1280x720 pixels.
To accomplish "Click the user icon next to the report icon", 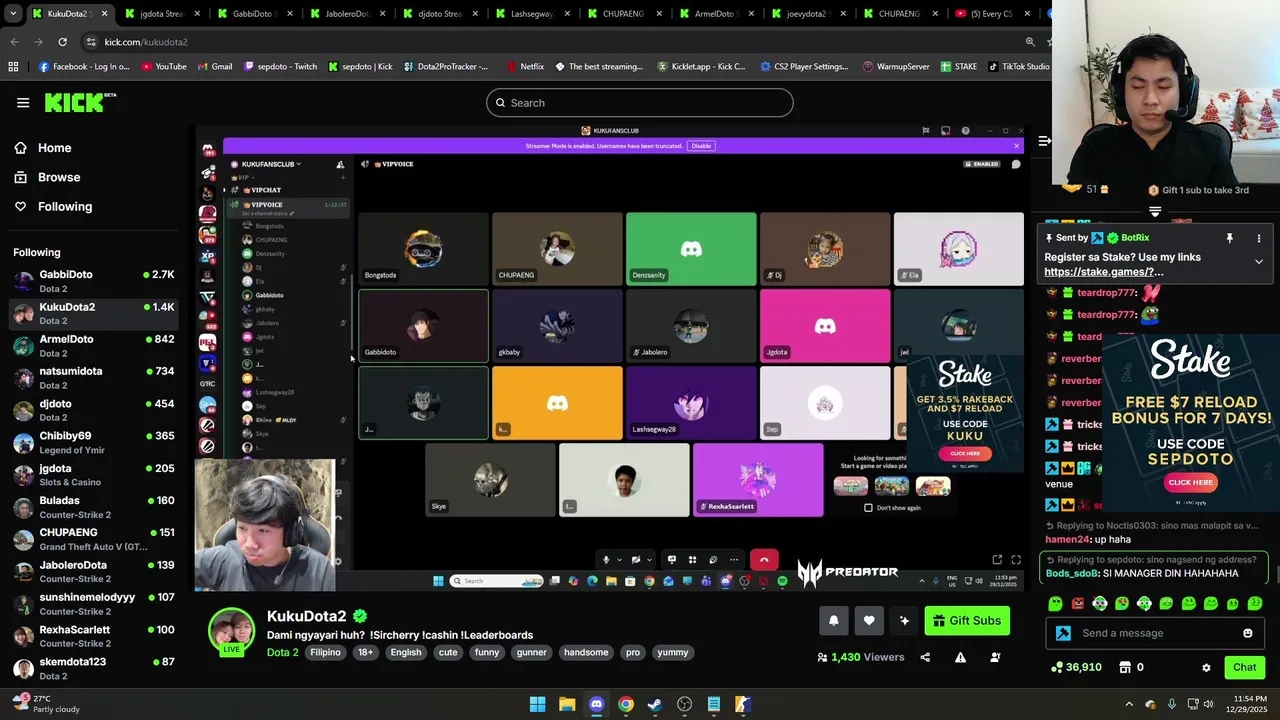I will point(995,657).
